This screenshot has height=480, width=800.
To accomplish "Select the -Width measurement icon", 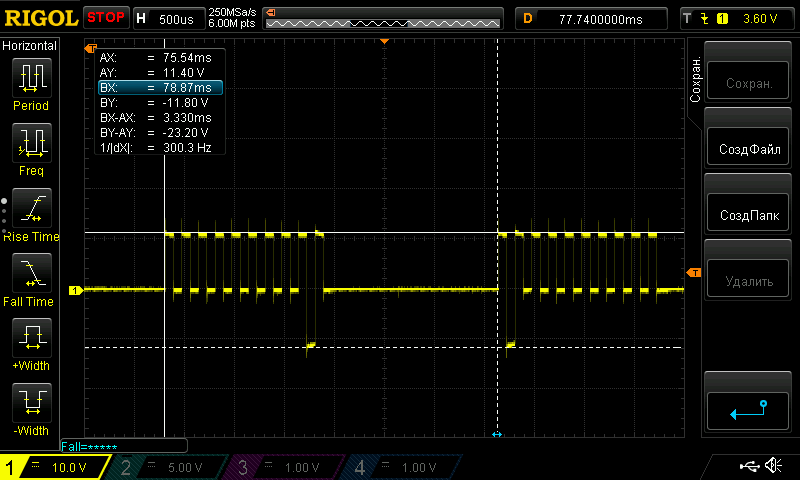I will [x=32, y=403].
